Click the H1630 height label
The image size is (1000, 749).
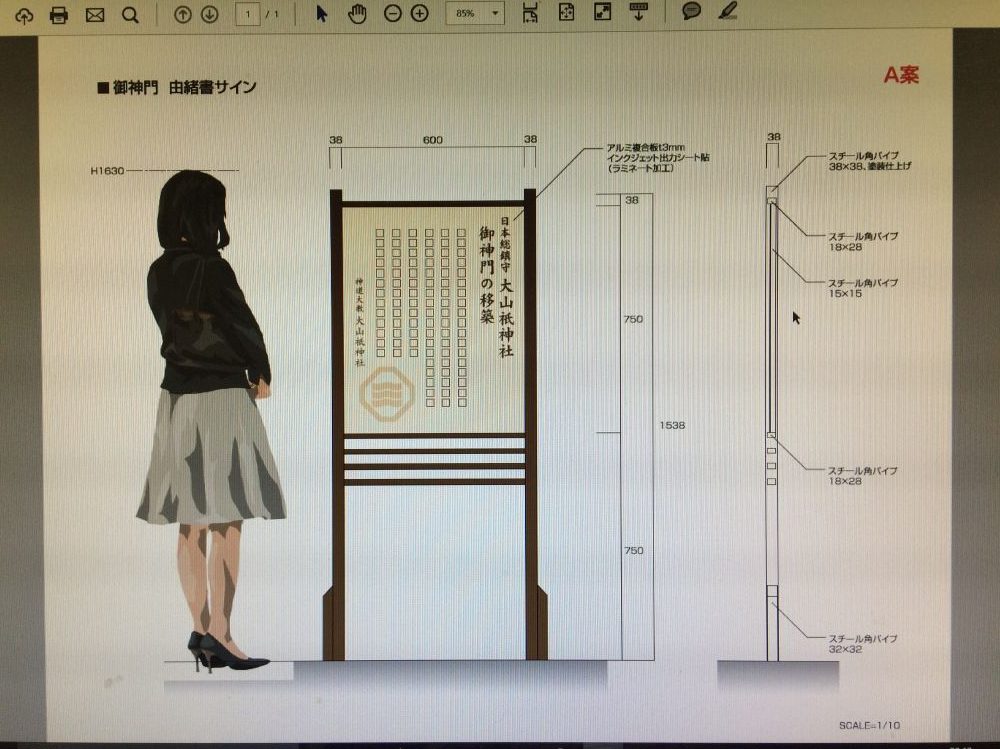point(107,171)
